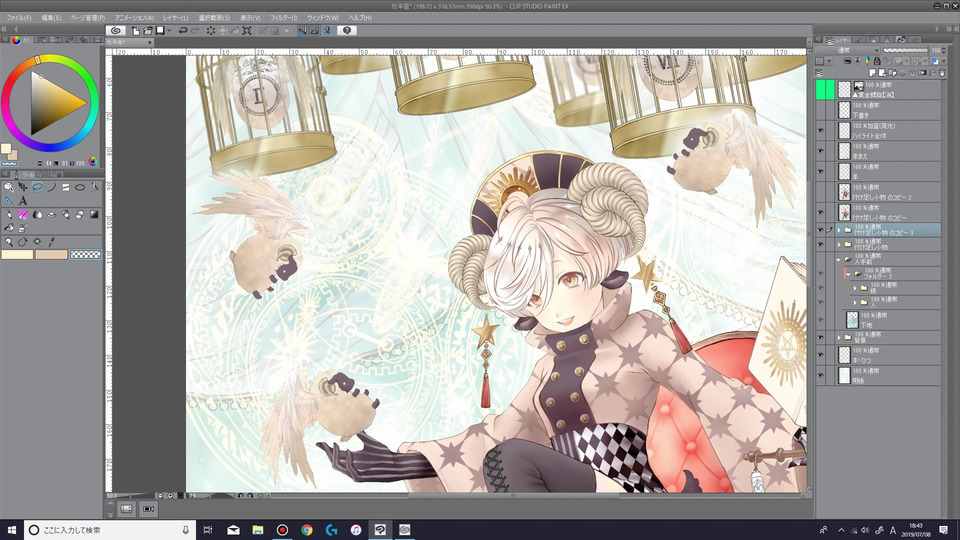Open File Explorer from the taskbar
Image resolution: width=960 pixels, height=540 pixels.
258,530
